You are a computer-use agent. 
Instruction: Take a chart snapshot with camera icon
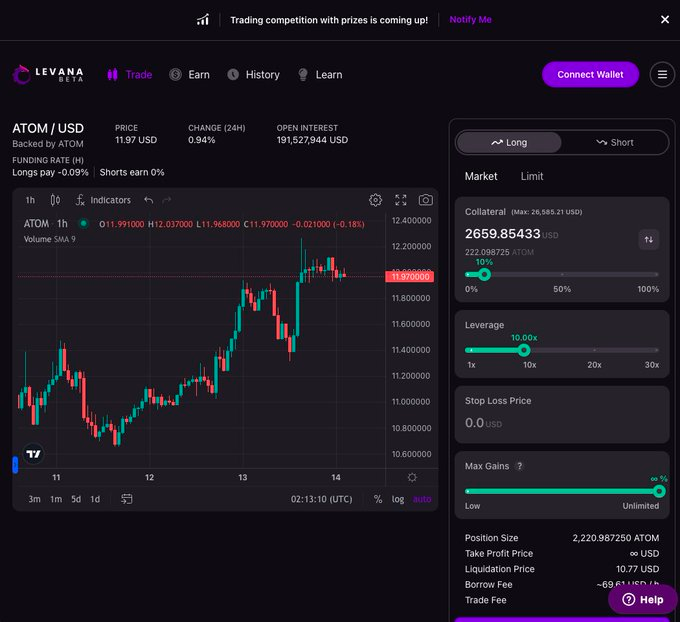[425, 200]
